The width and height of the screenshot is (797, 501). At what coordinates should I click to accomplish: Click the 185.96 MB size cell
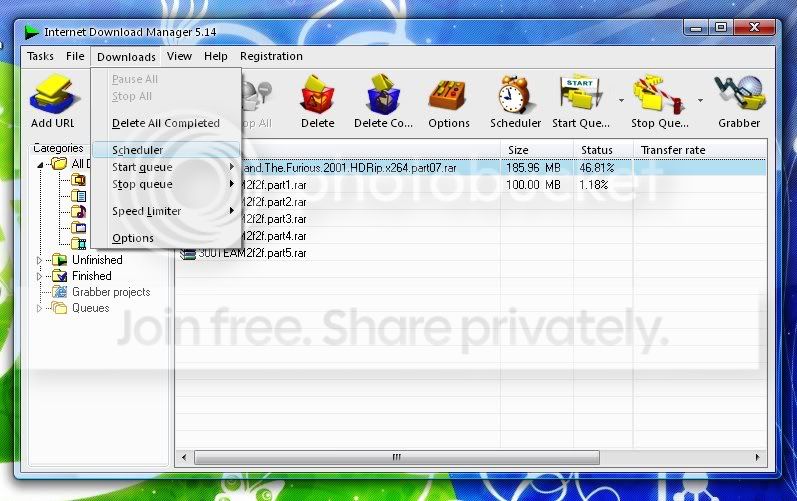coord(533,168)
